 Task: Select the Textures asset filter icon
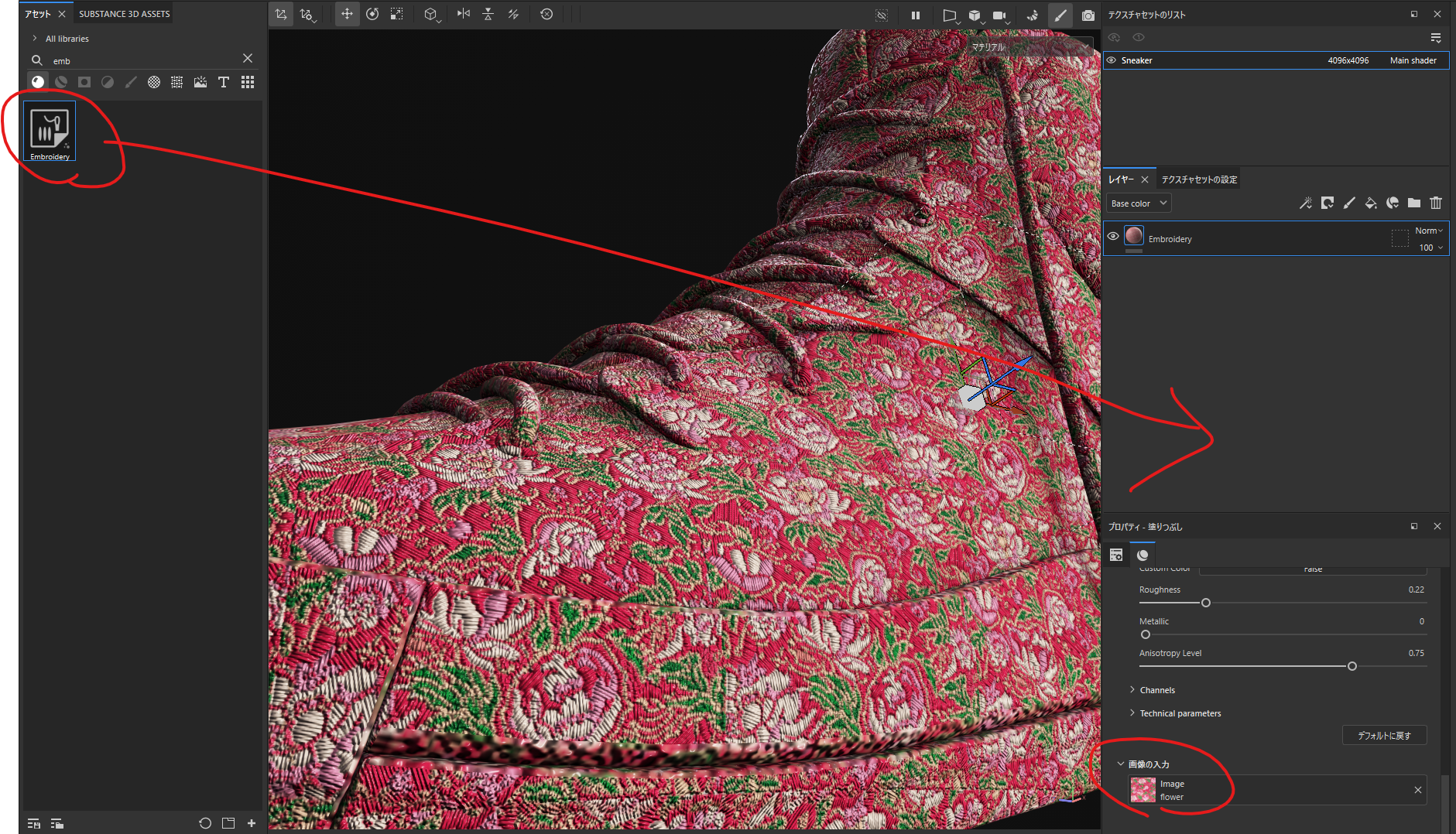point(177,82)
